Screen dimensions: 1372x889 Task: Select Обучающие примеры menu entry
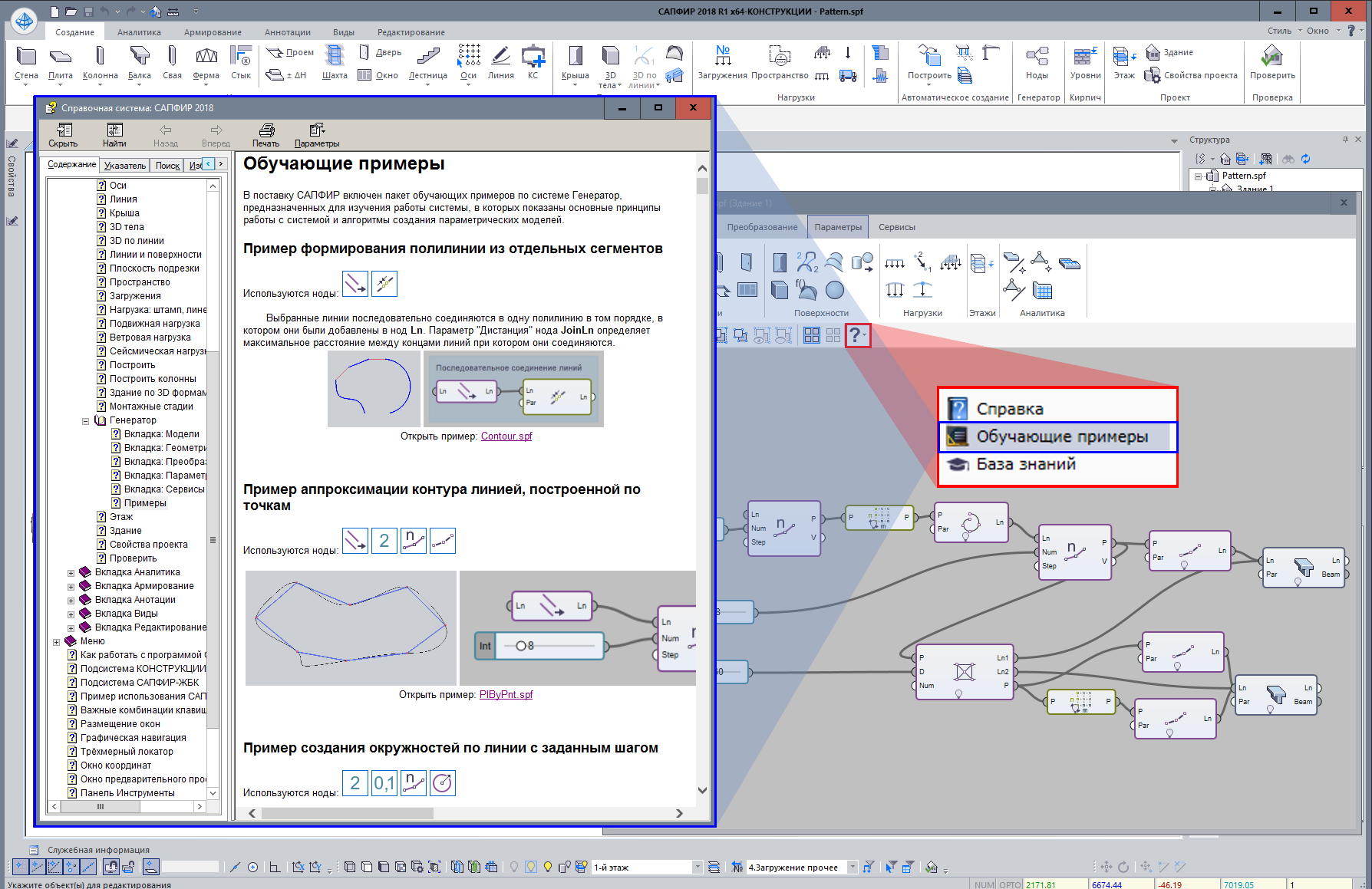(1061, 436)
